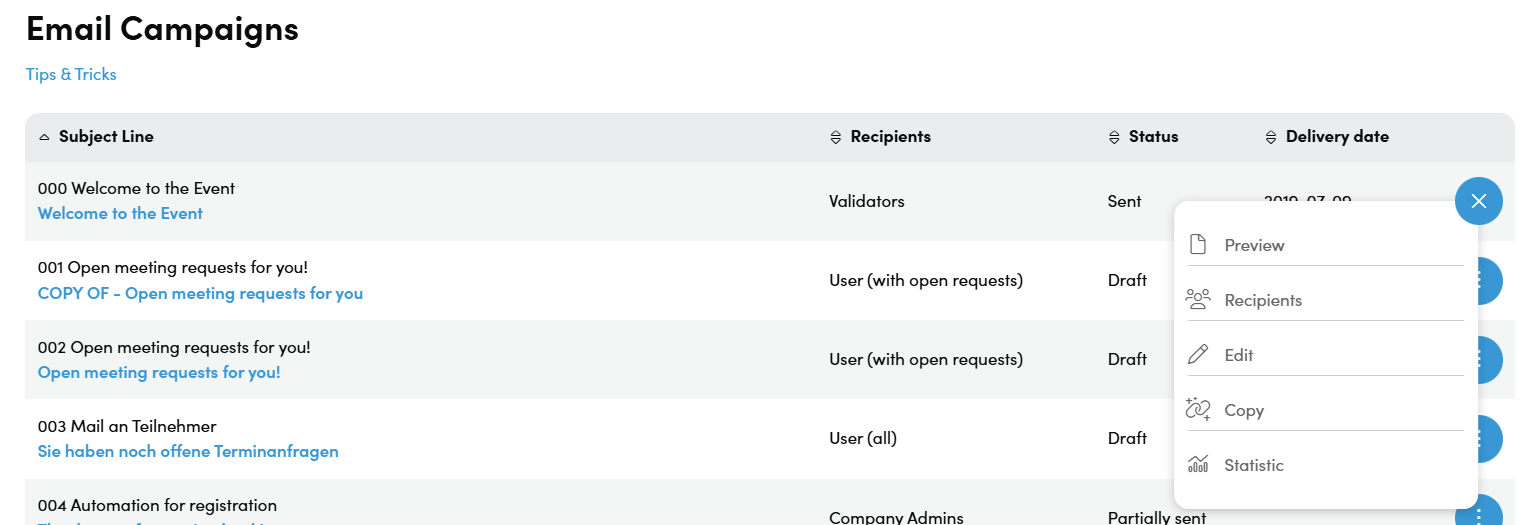Open actions menu for 003 Mail an Teilnehmer
The width and height of the screenshot is (1536, 525).
coord(1489,439)
